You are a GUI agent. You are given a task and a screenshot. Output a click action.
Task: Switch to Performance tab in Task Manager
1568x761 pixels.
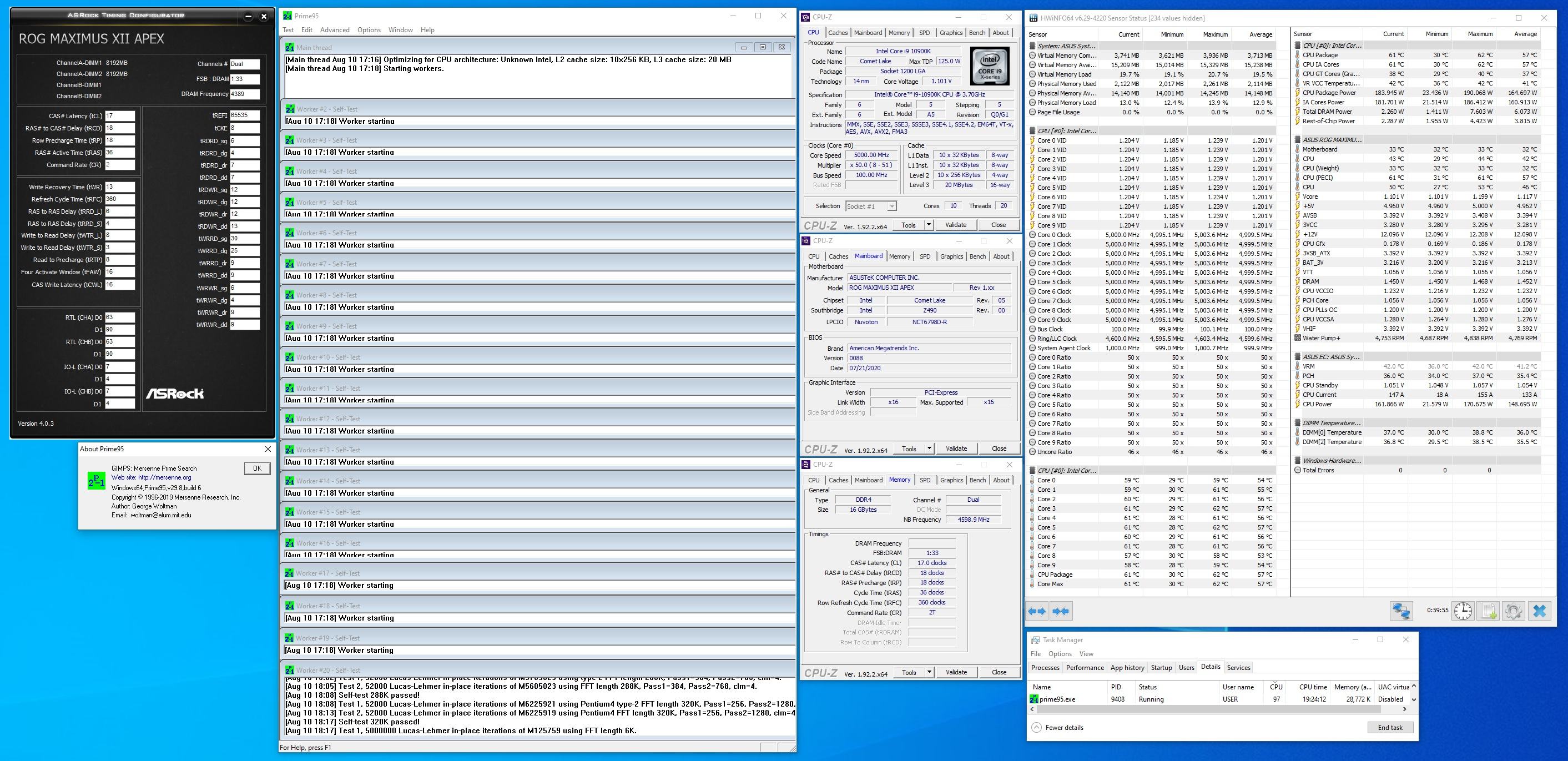(1085, 667)
